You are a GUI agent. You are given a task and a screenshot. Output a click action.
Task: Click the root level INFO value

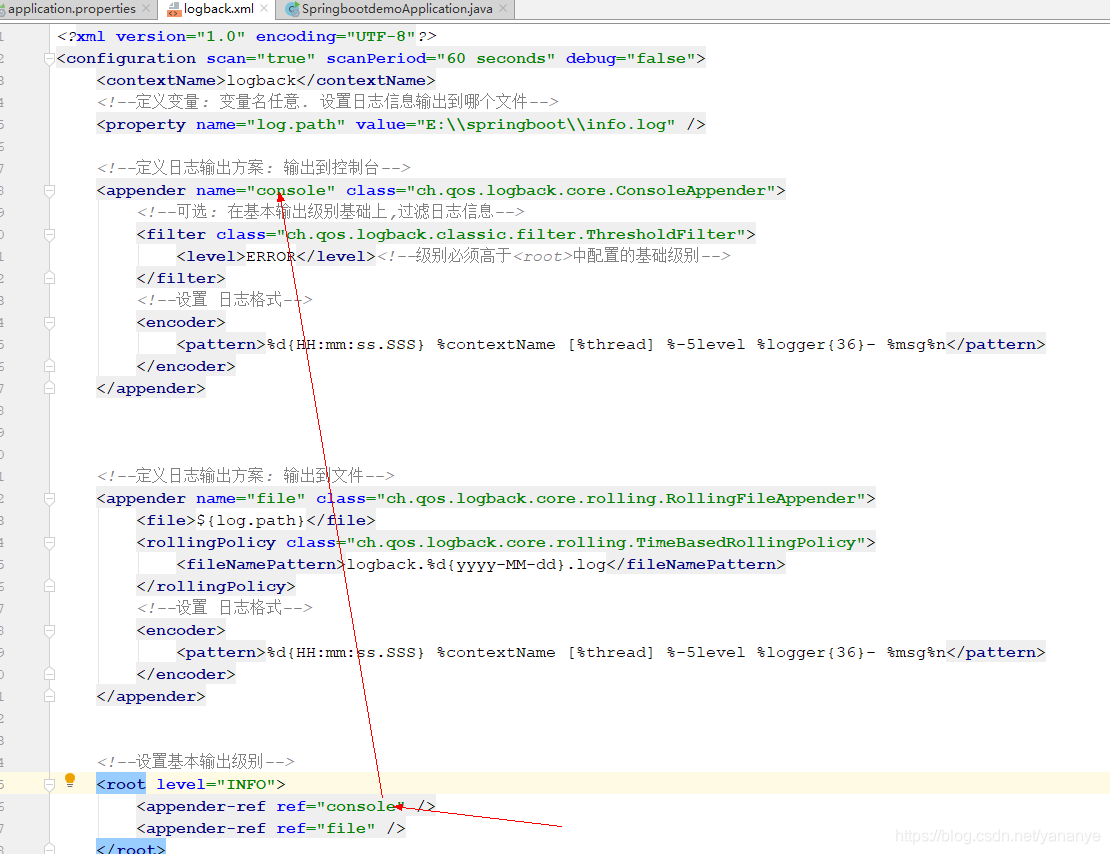coord(246,785)
